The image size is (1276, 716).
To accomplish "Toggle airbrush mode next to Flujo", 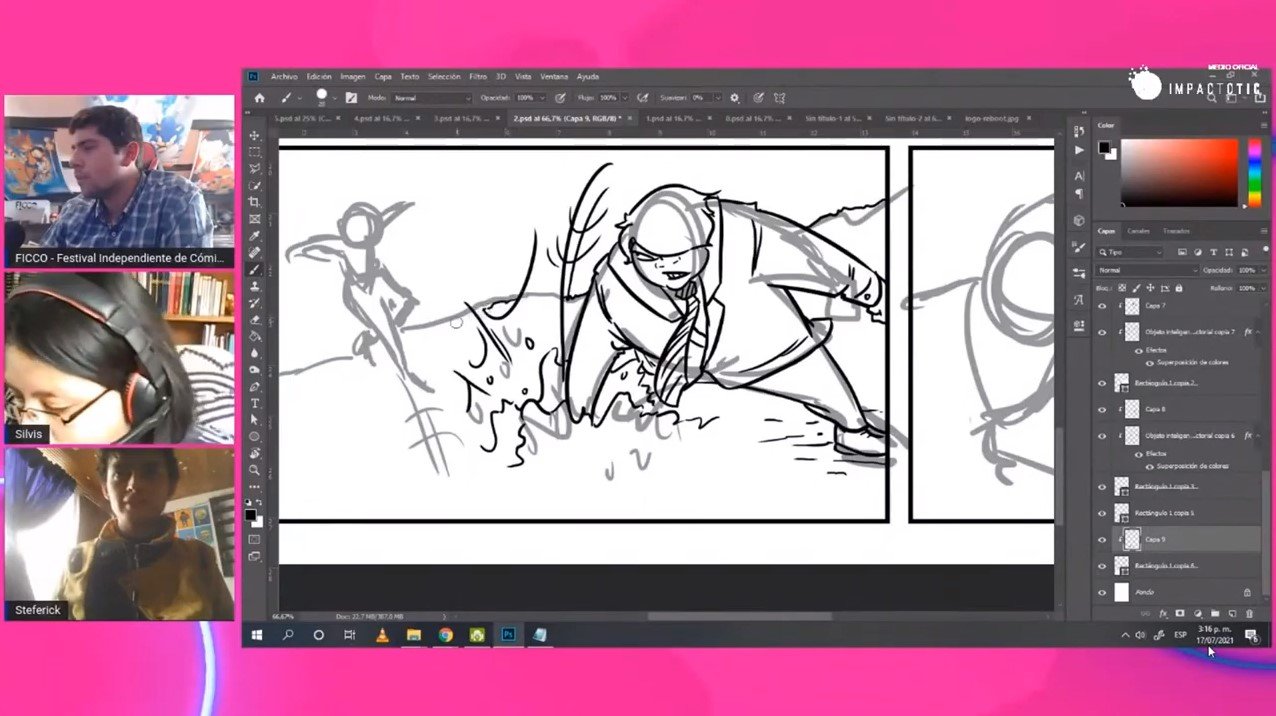I will (x=642, y=98).
